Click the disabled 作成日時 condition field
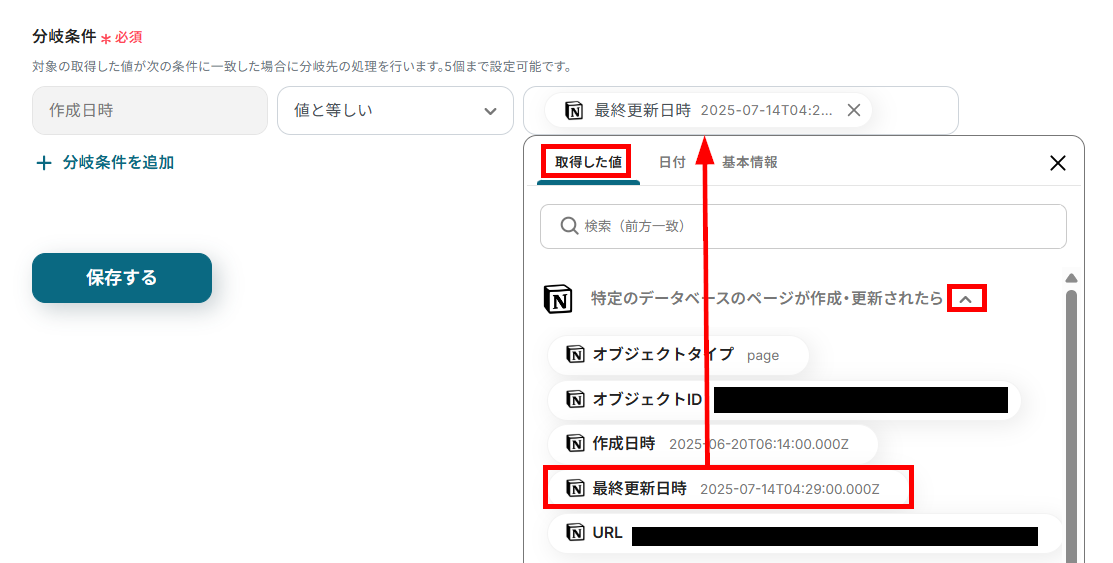Screen dimensions: 1113x563 pos(150,111)
